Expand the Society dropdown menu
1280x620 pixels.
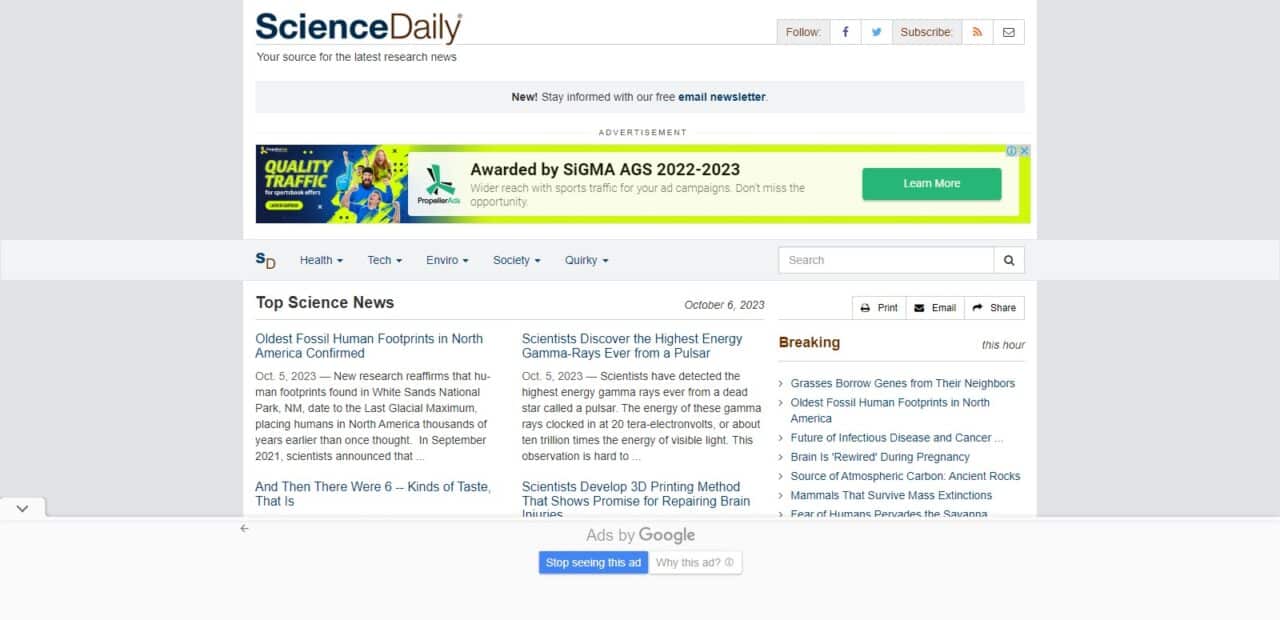point(516,260)
